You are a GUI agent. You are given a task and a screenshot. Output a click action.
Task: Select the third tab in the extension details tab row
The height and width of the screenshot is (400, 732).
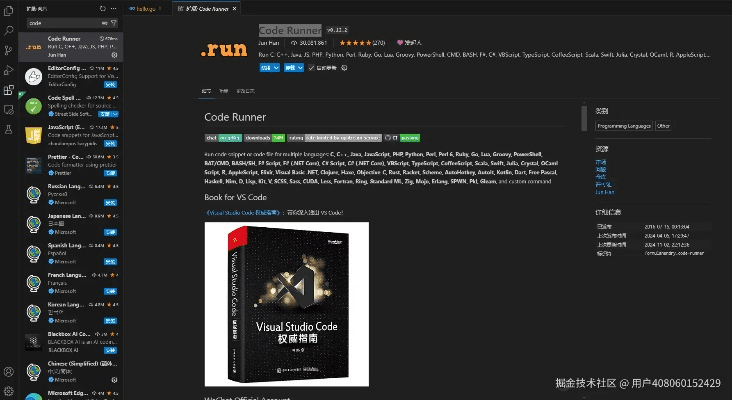click(245, 91)
